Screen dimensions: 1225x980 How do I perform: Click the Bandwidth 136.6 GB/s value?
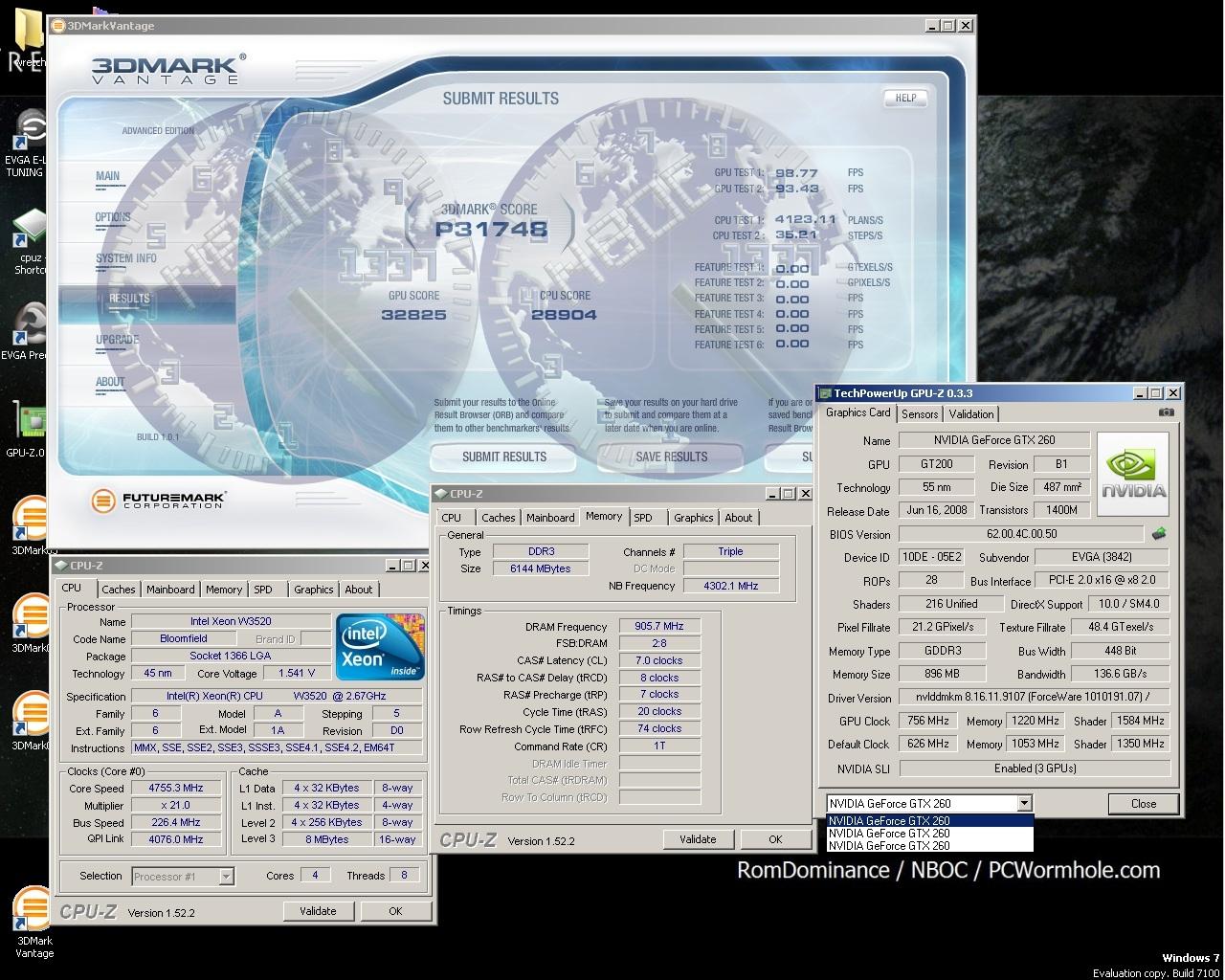pos(1119,674)
